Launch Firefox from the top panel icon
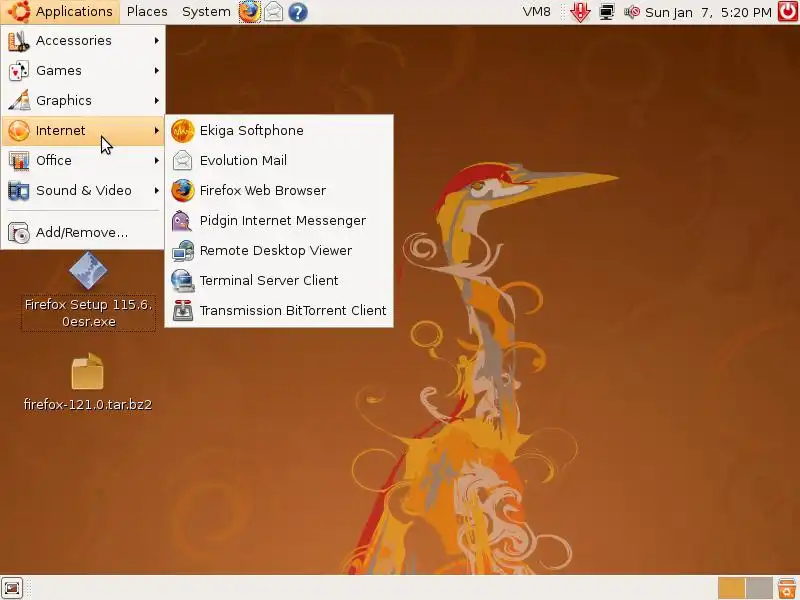The image size is (800, 600). [x=250, y=12]
